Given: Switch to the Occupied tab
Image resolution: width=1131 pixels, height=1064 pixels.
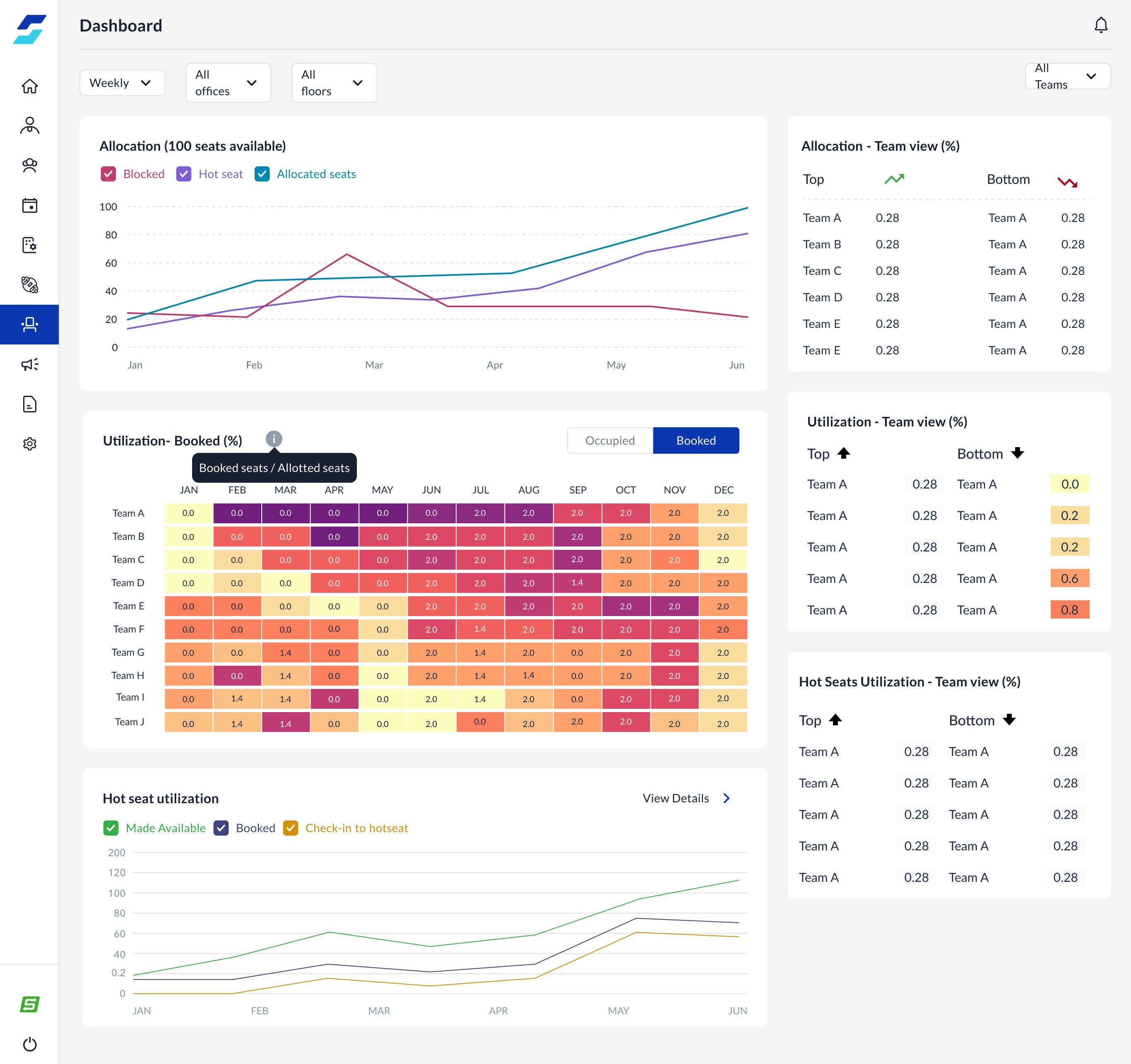Looking at the screenshot, I should pyautogui.click(x=610, y=441).
